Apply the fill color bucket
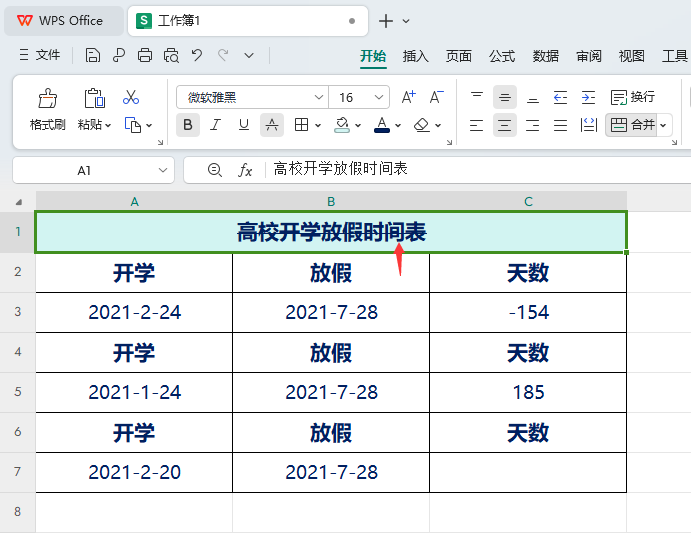 click(342, 125)
